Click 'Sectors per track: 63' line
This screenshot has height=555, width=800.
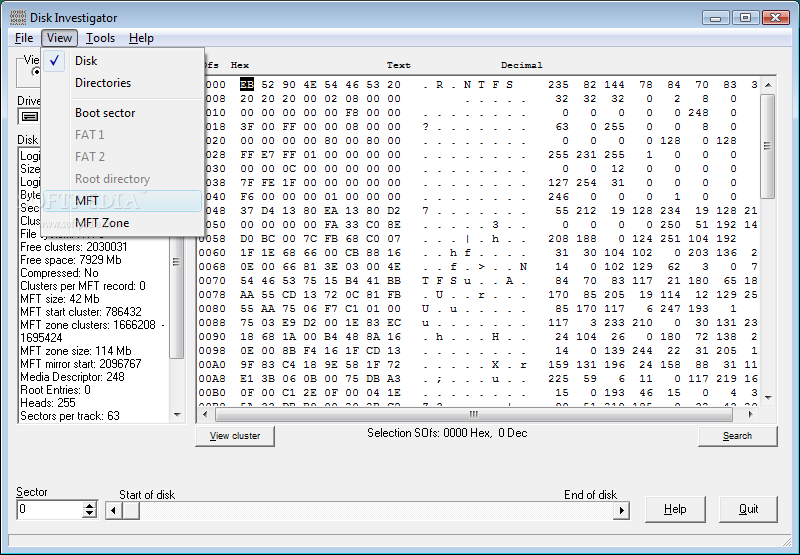70,416
